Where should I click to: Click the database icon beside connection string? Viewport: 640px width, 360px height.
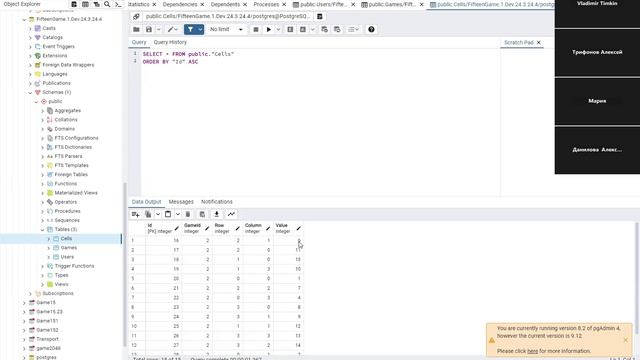pos(320,16)
